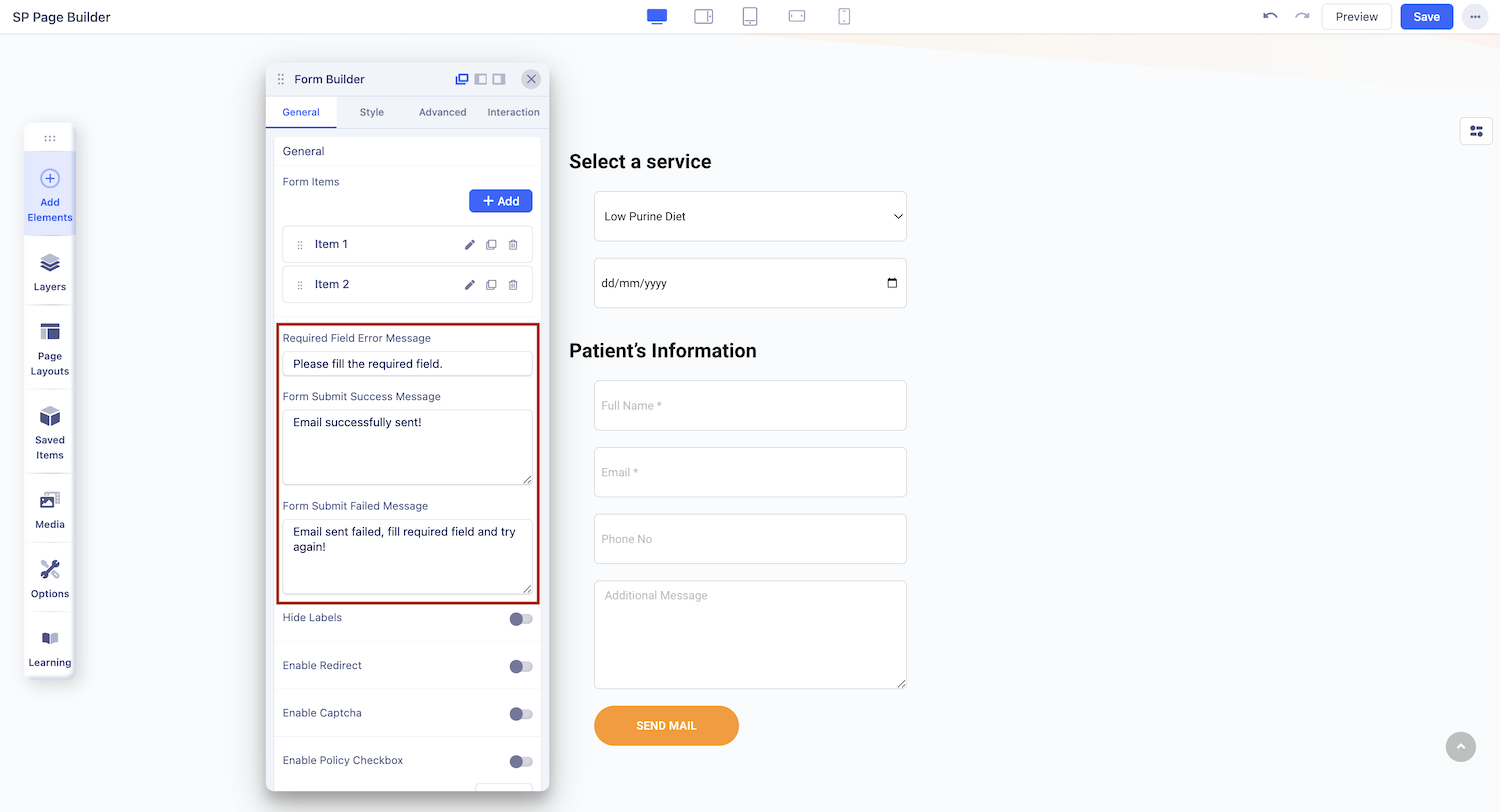This screenshot has width=1500, height=812.
Task: Delete Item 1 with trash icon
Action: tap(513, 245)
